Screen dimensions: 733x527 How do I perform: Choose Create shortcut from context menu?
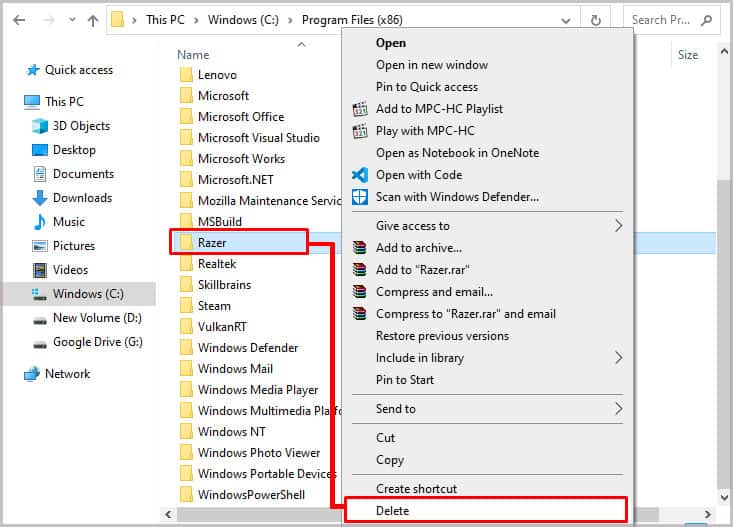tap(416, 489)
